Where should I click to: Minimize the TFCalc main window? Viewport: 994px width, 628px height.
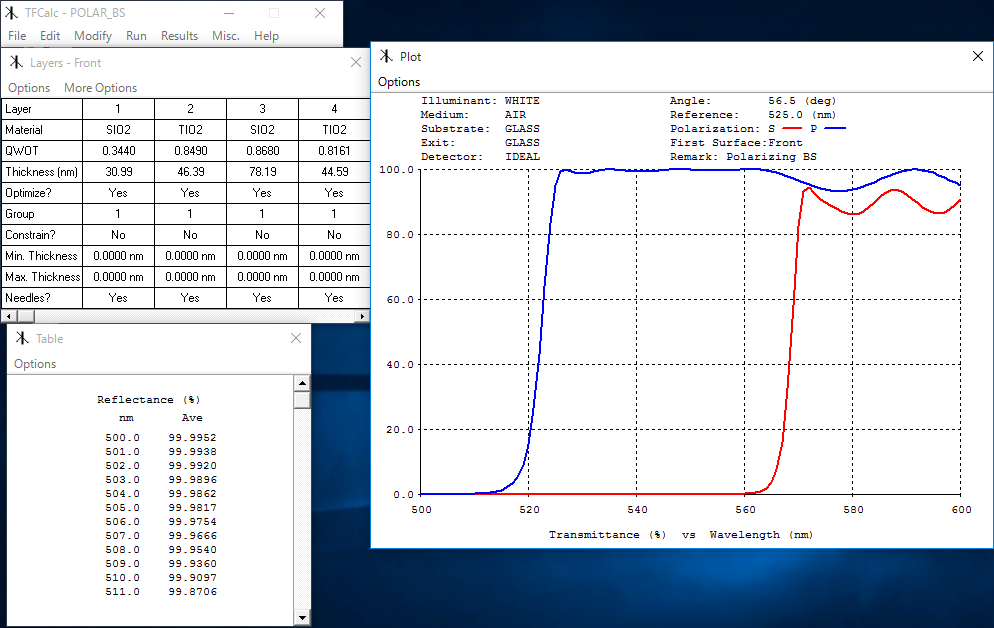coord(229,13)
